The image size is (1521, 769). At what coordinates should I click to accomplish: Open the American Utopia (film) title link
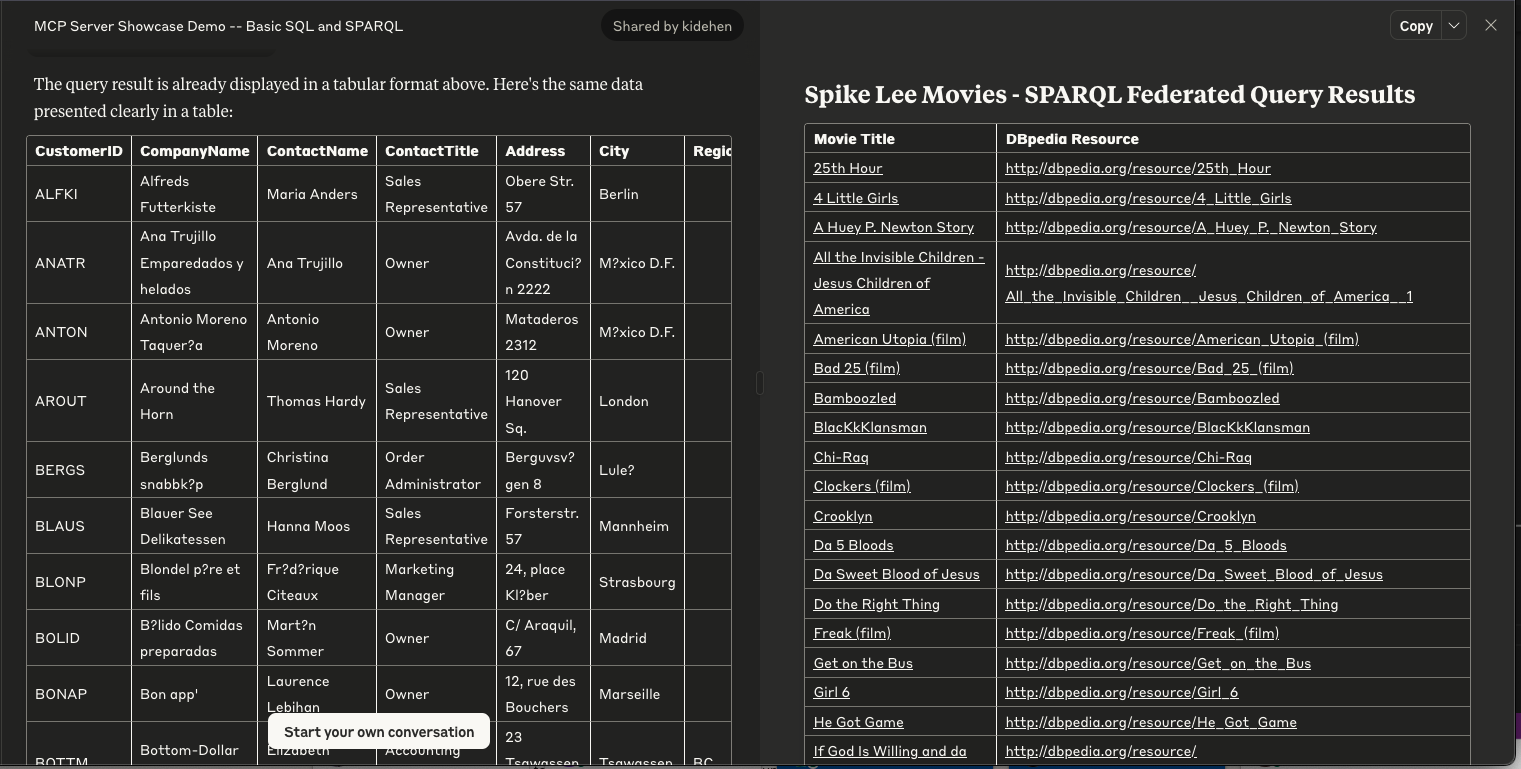[x=890, y=339]
